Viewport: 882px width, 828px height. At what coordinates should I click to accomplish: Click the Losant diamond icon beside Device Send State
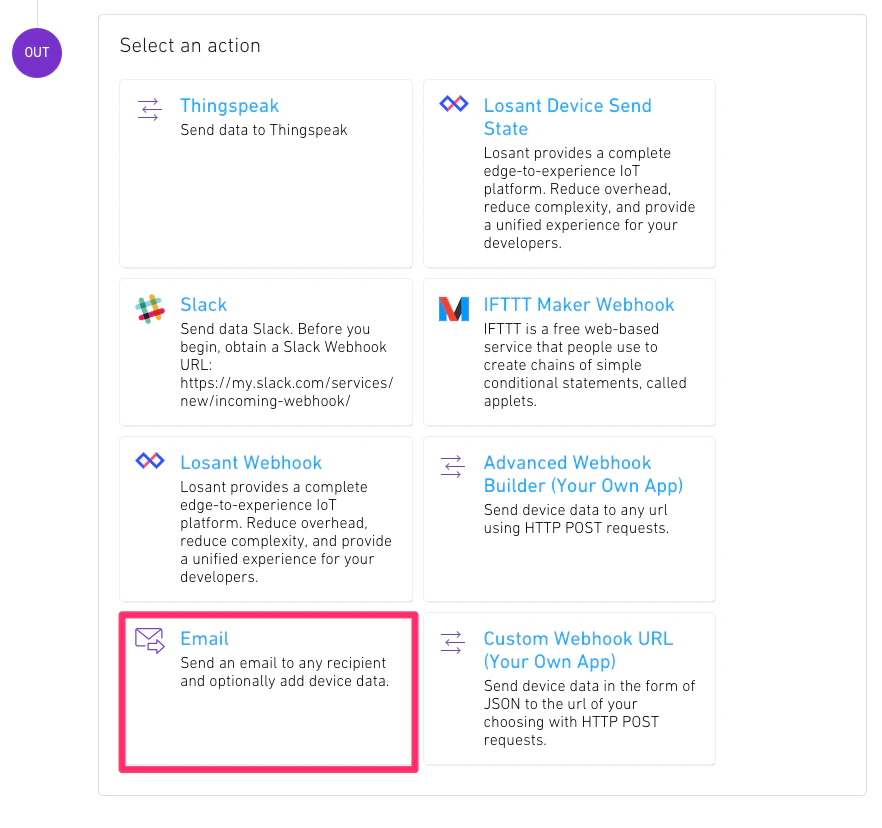point(453,103)
